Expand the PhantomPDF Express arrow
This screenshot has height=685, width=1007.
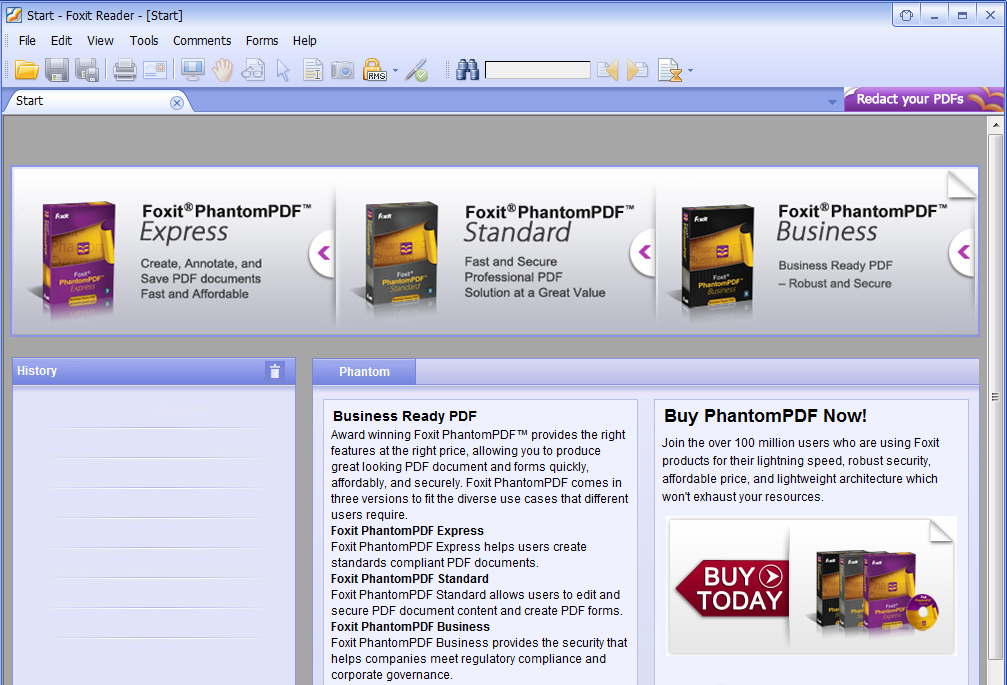[x=323, y=253]
